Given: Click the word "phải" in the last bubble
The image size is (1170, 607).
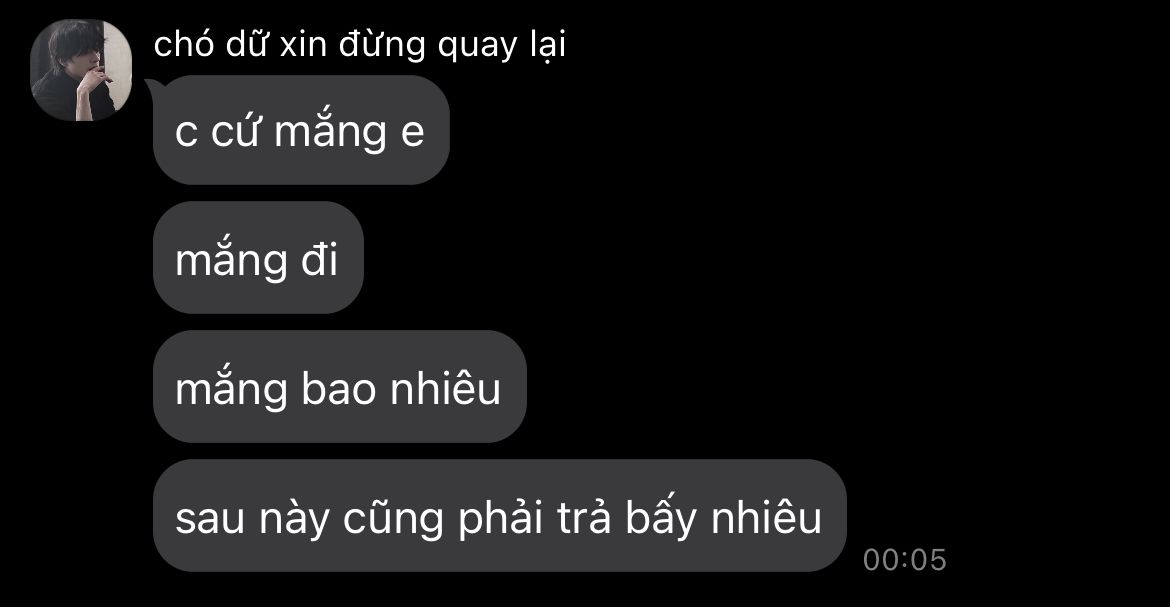Looking at the screenshot, I should tap(500, 517).
